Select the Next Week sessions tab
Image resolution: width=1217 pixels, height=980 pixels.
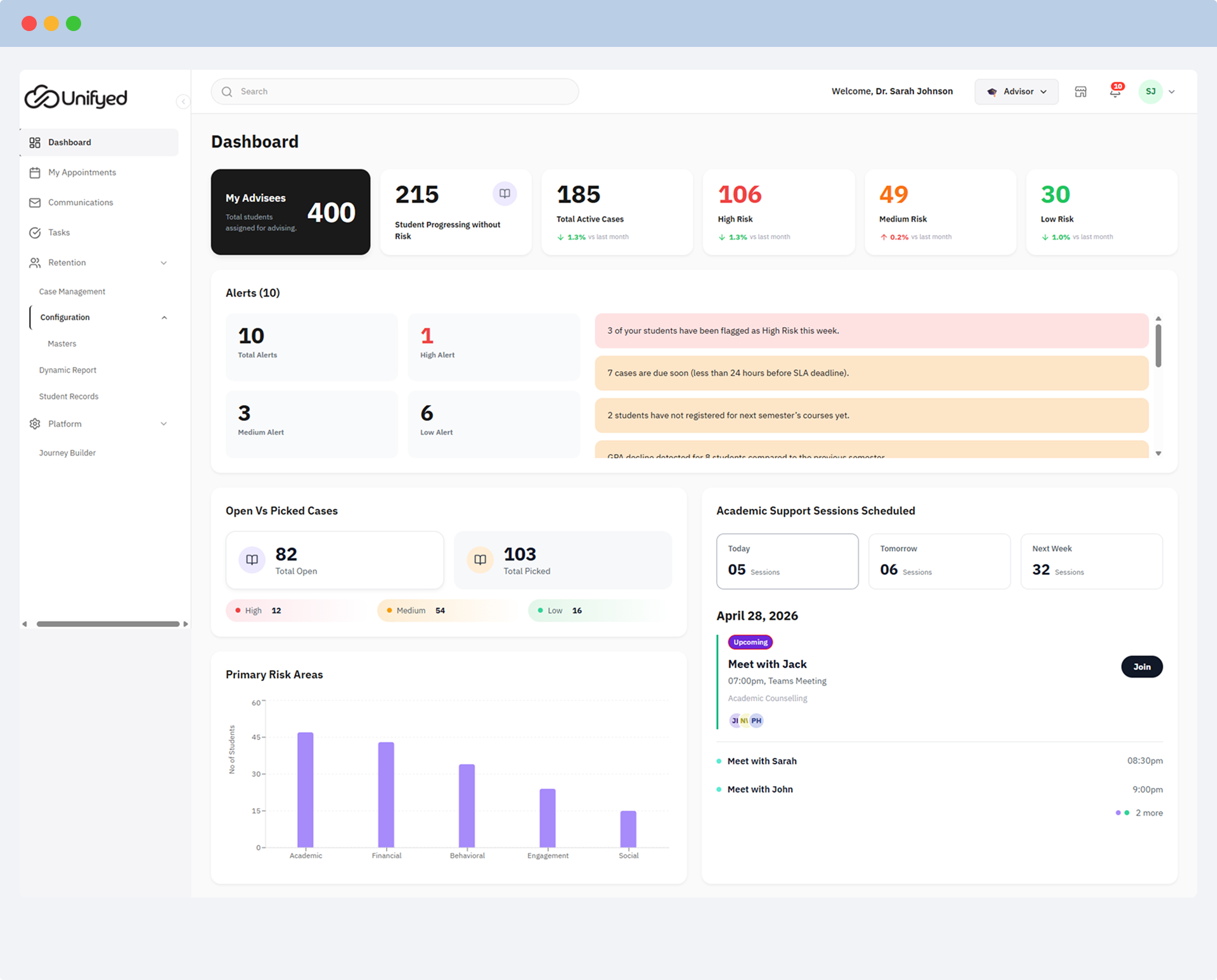pos(1091,561)
